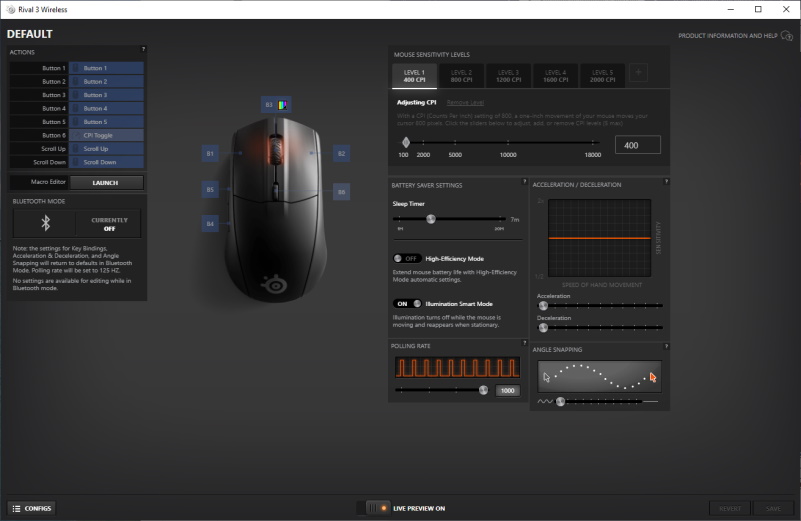This screenshot has height=521, width=801.
Task: Open product information and help icon
Action: tap(787, 36)
